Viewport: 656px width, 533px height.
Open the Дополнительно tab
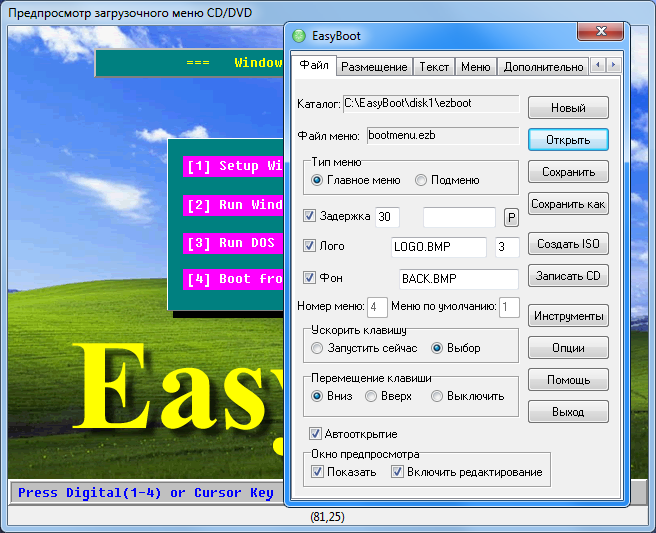click(543, 67)
